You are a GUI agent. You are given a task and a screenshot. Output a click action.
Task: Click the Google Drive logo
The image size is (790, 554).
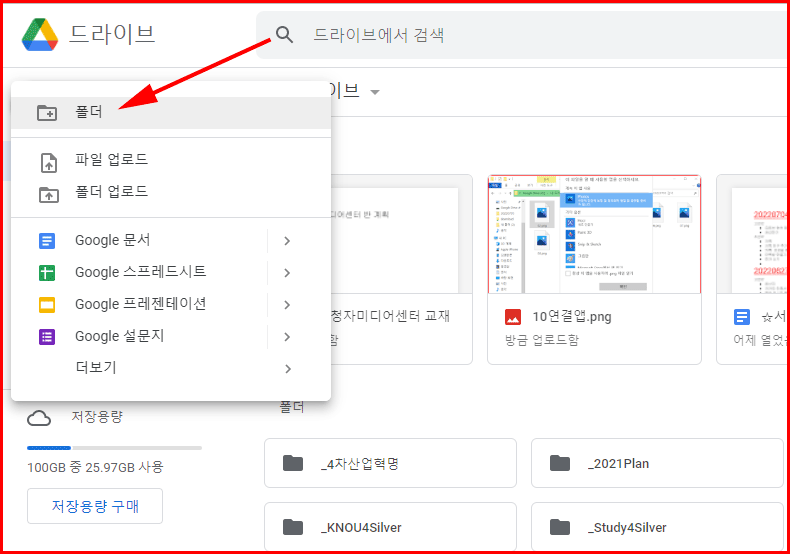click(40, 35)
